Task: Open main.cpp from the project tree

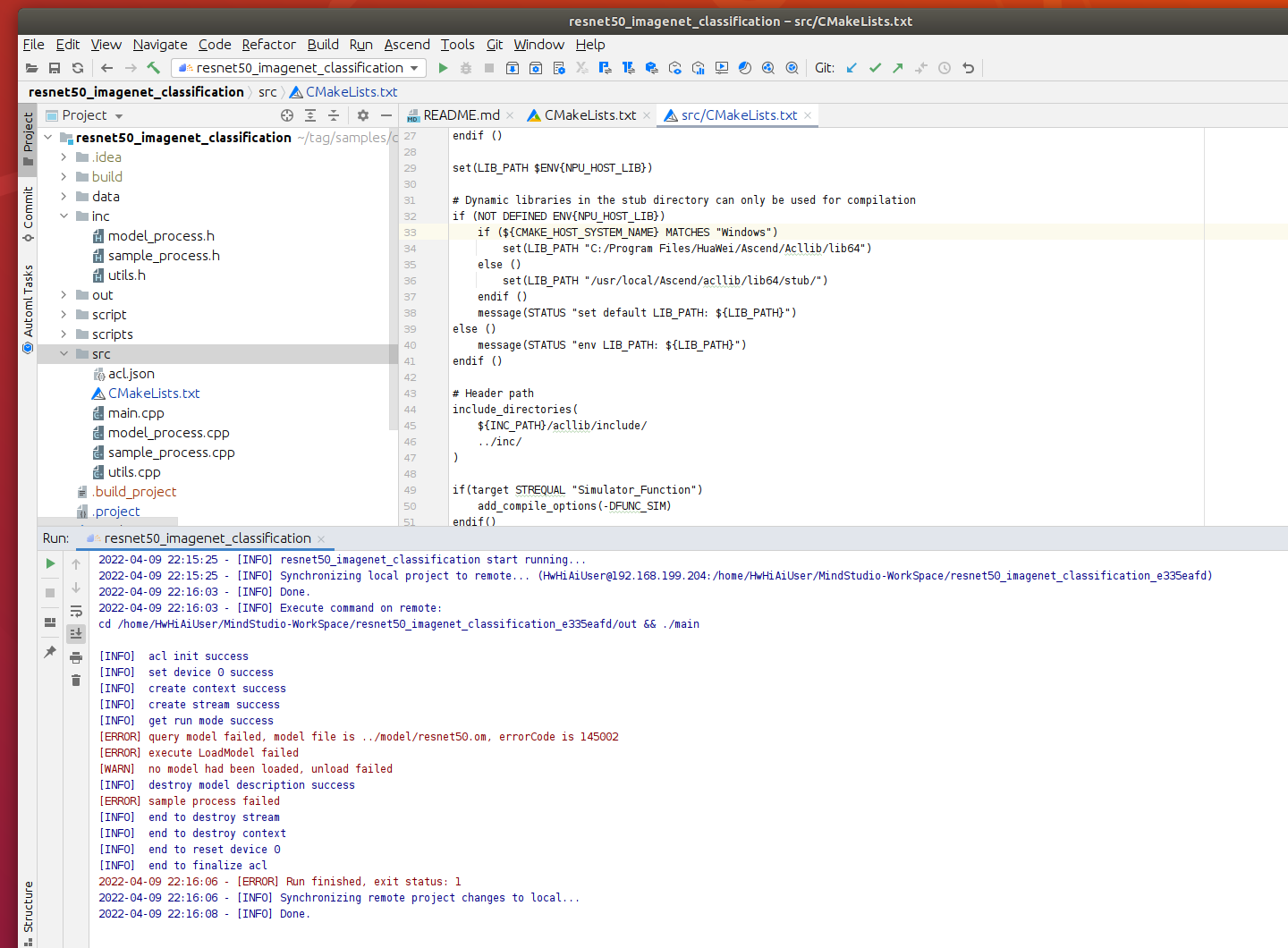Action: (136, 413)
